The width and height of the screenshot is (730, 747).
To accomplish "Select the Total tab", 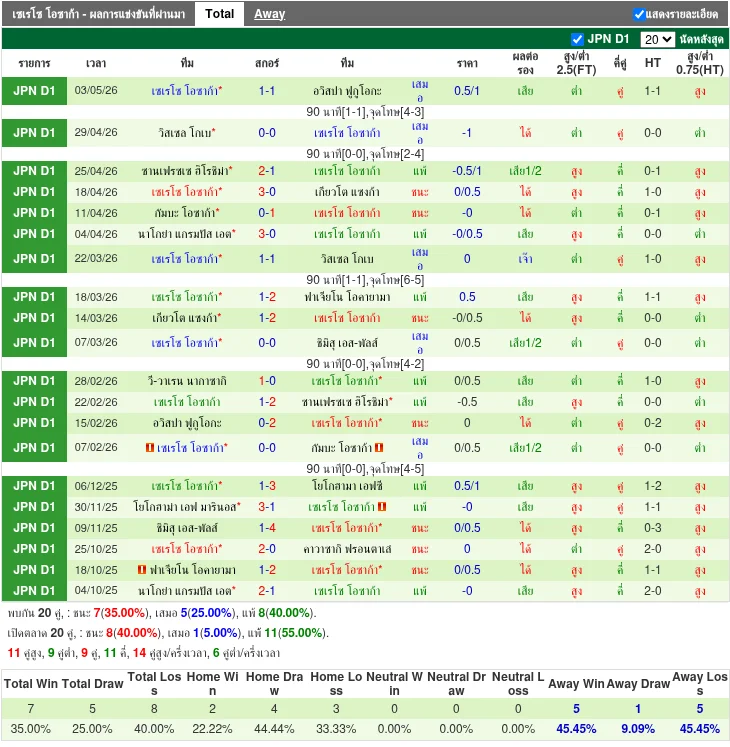I will 220,14.
